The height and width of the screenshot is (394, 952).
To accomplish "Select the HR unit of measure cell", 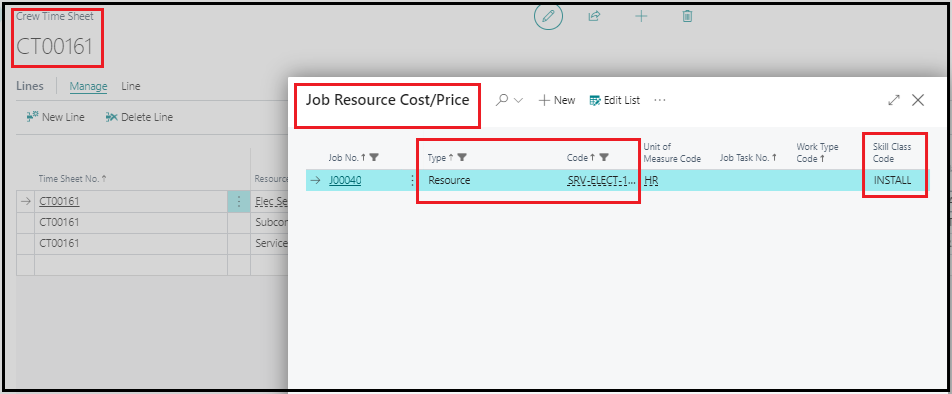I will click(650, 180).
